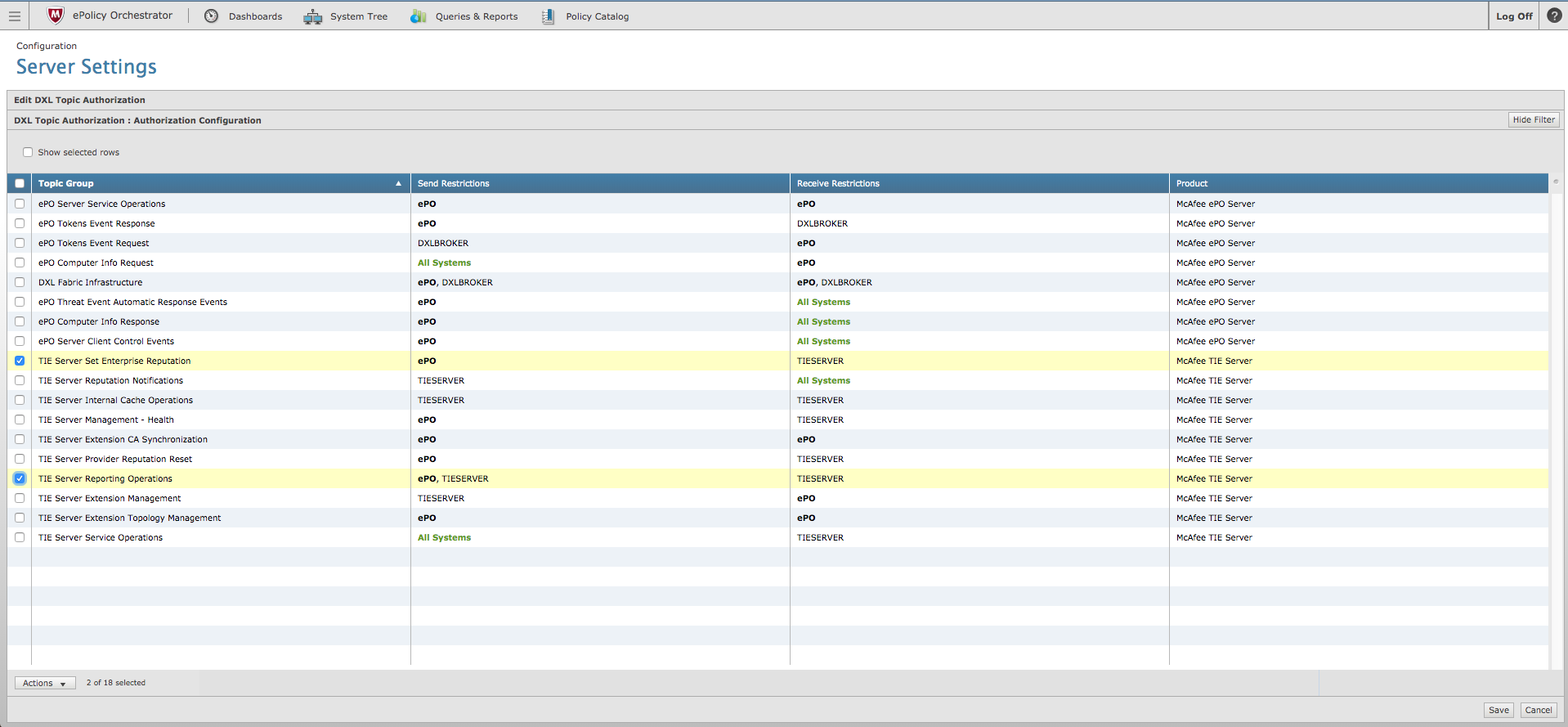Click All Systems in ePO Computer Info Request row
Image resolution: width=1568 pixels, height=727 pixels.
(444, 263)
